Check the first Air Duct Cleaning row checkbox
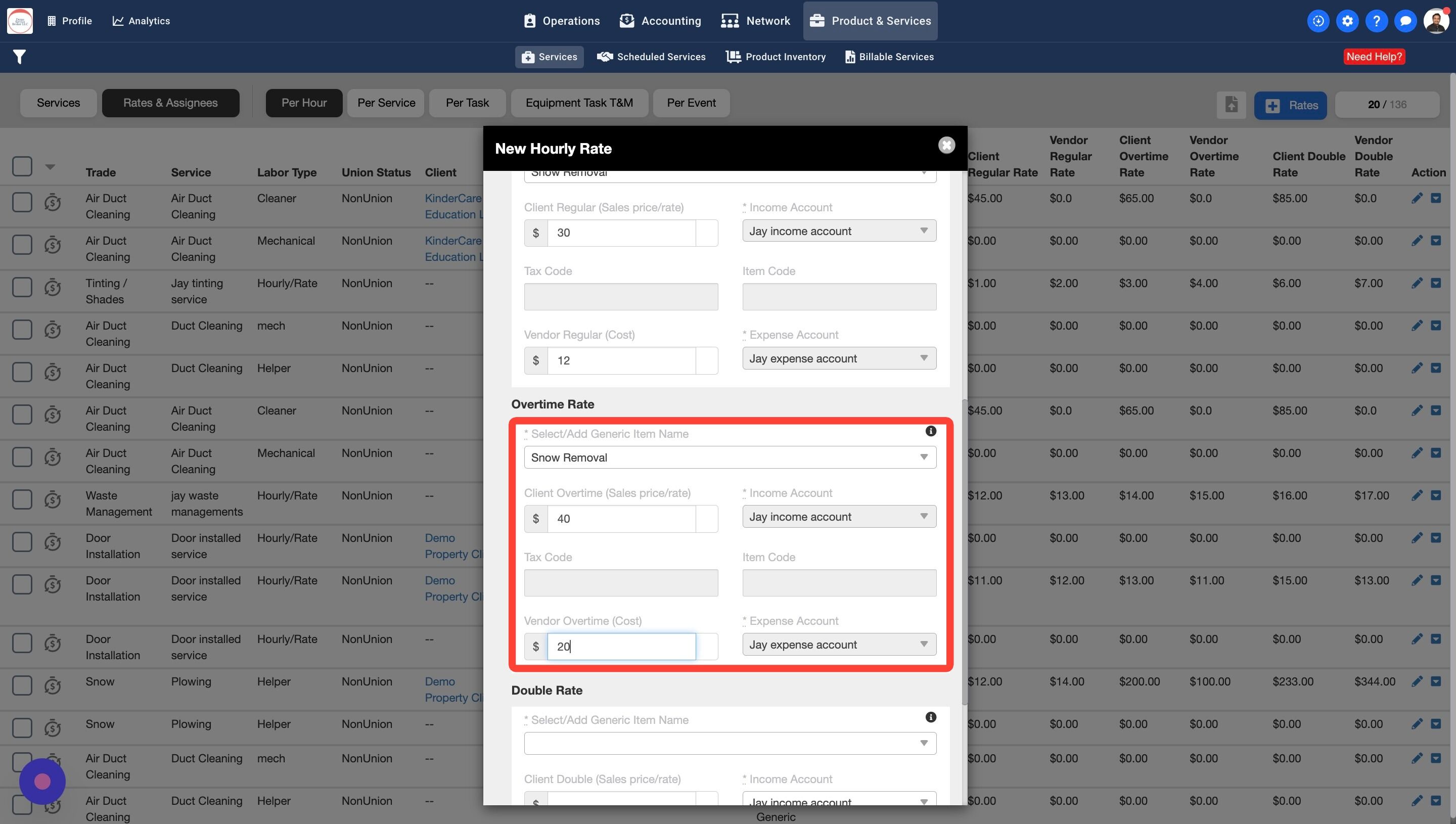 (22, 202)
